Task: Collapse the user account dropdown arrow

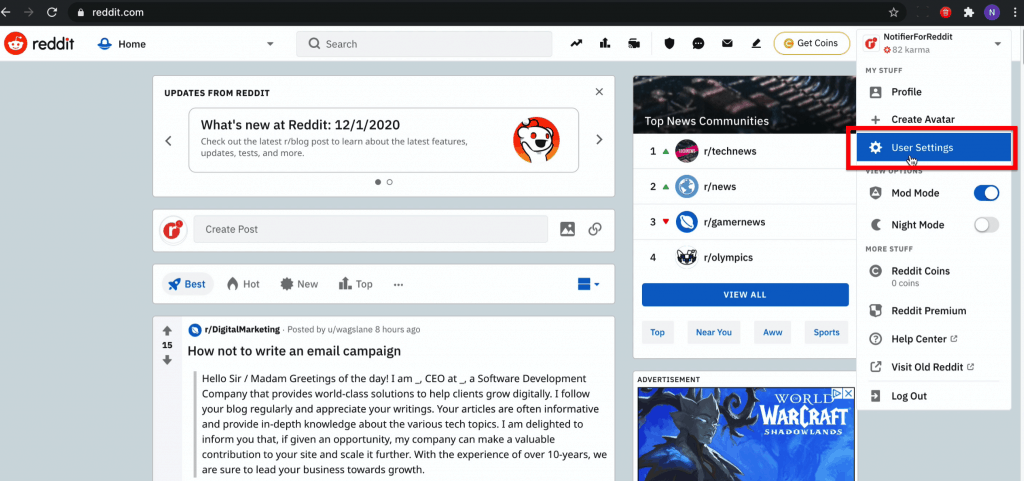Action: pyautogui.click(x=997, y=44)
